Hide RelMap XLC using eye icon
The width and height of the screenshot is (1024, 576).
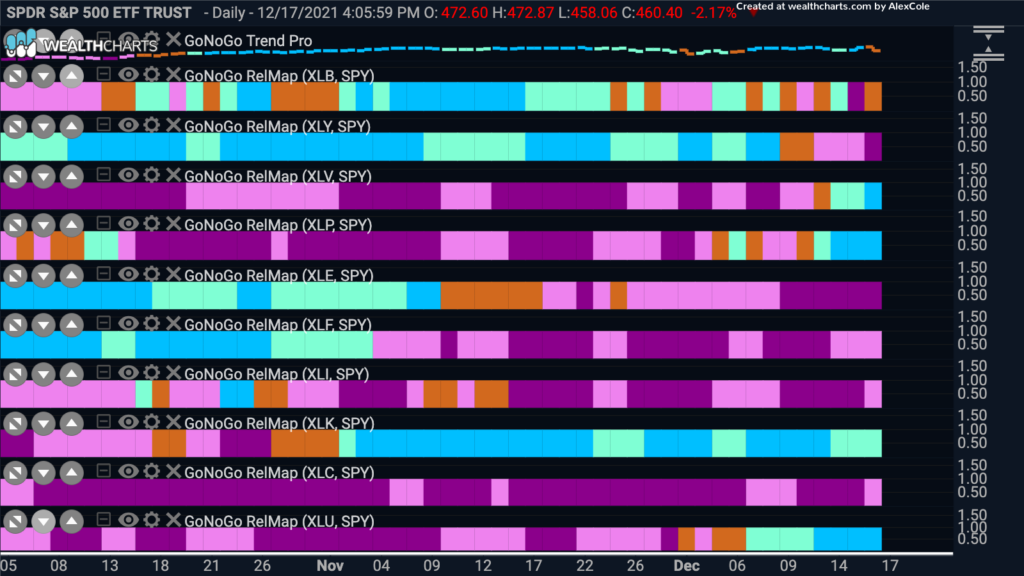point(128,471)
